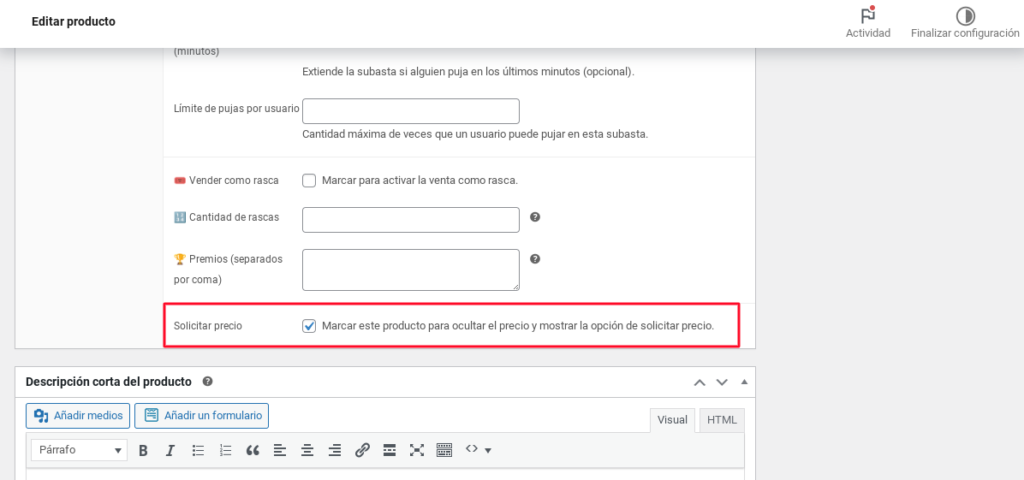Insert a bulleted list

[199, 450]
